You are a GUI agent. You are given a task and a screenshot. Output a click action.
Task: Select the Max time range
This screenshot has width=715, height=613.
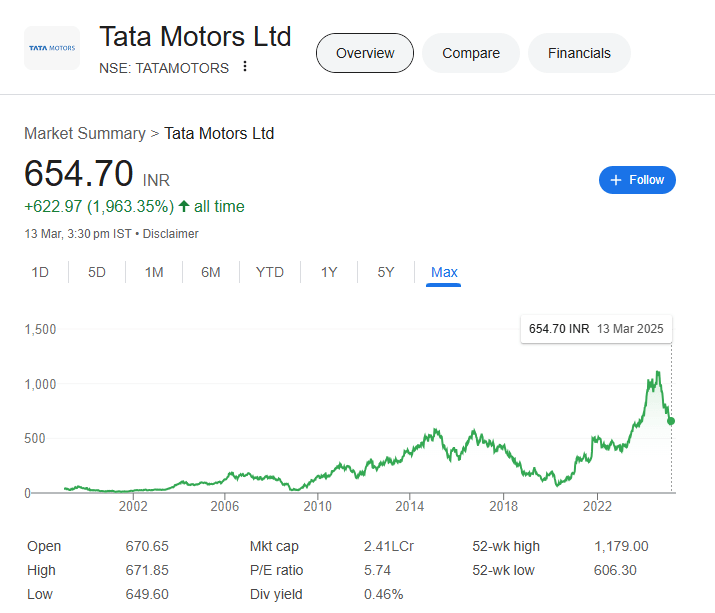click(x=444, y=272)
